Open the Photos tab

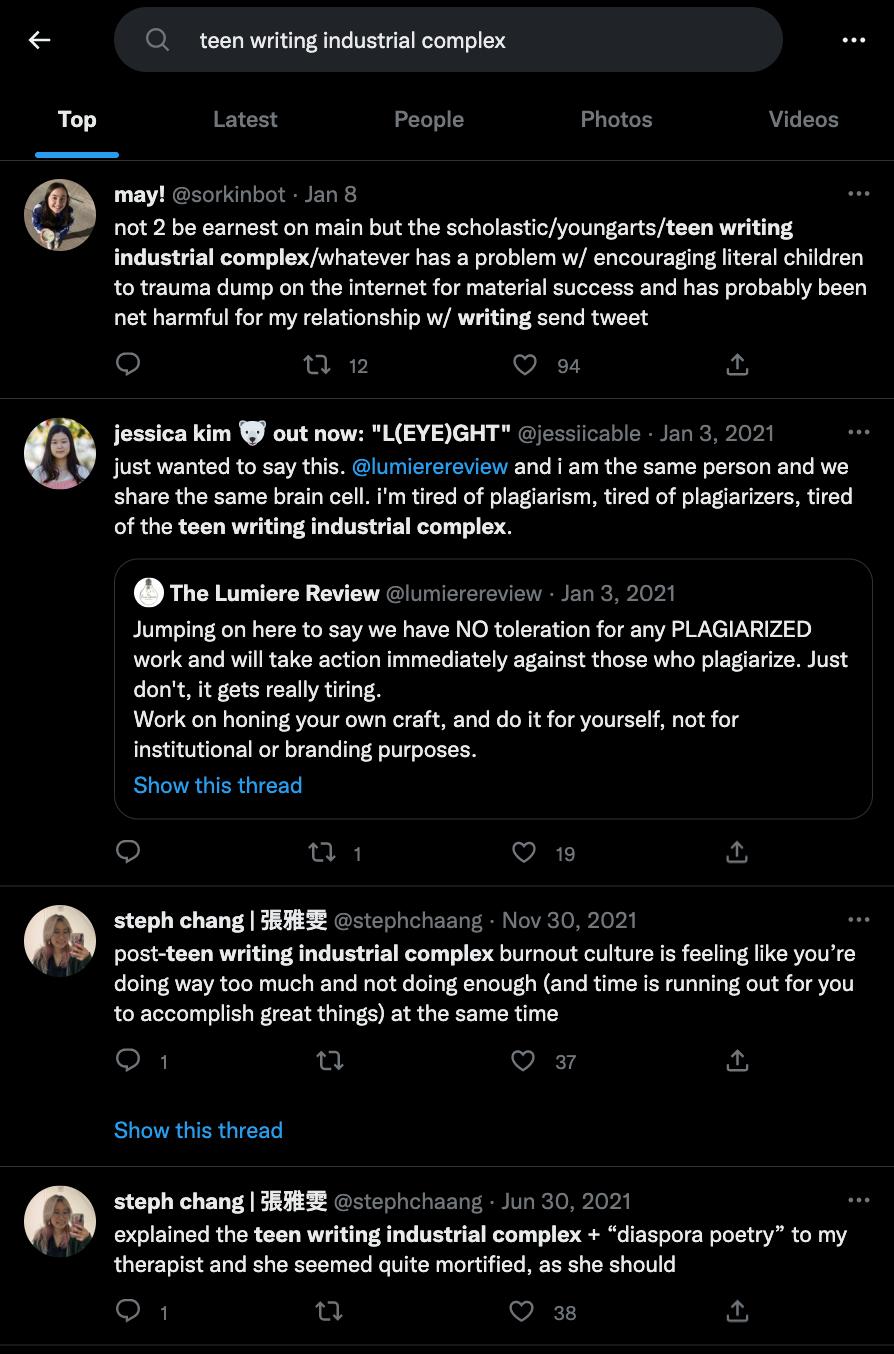point(616,120)
